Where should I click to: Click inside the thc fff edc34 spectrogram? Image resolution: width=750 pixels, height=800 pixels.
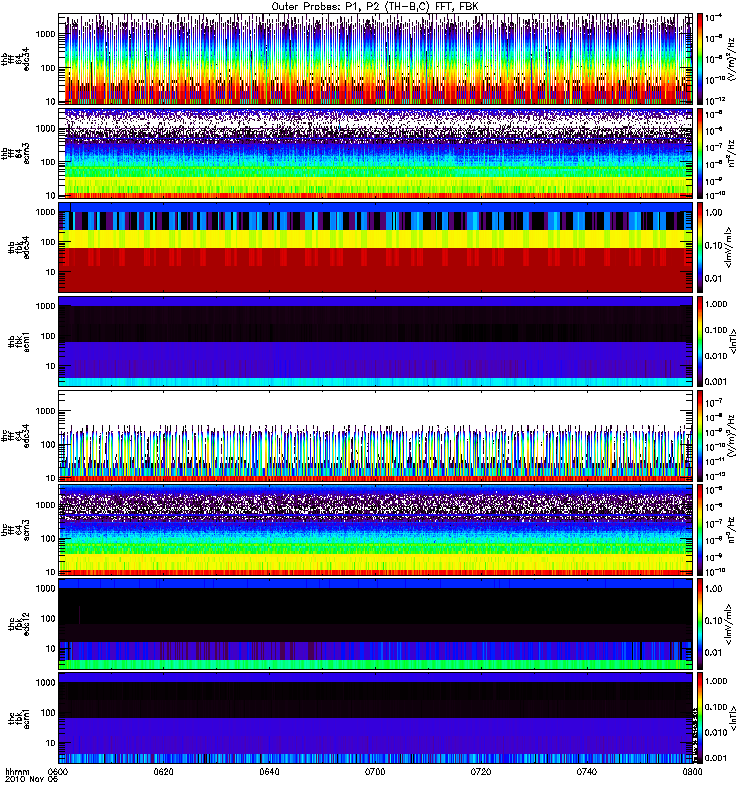click(375, 435)
